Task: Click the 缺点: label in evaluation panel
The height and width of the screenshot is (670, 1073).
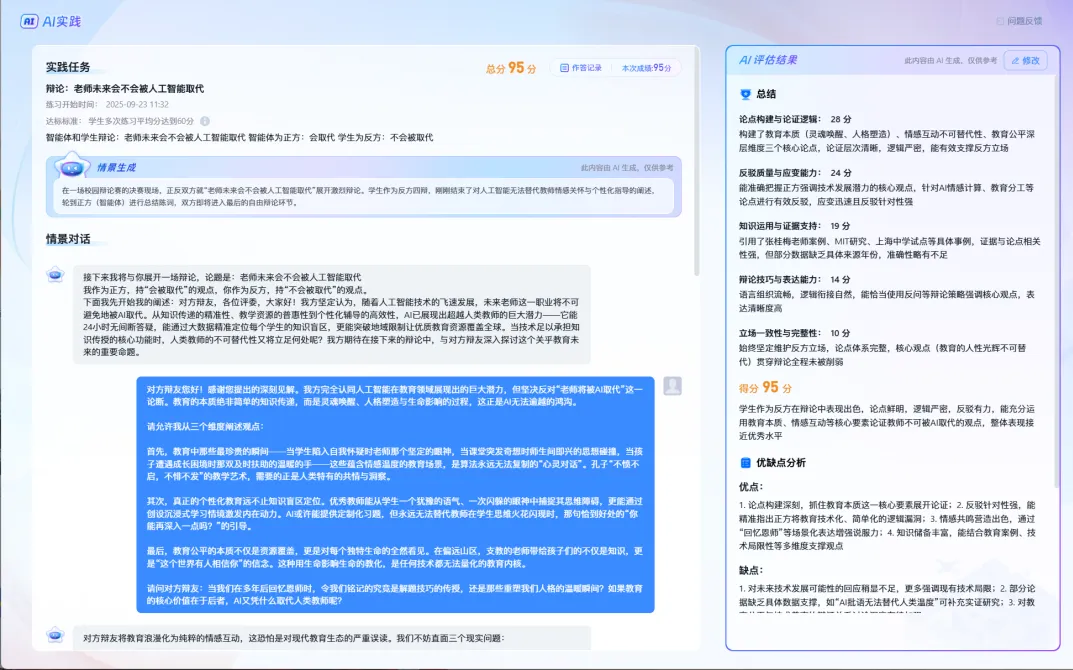Action: [751, 570]
